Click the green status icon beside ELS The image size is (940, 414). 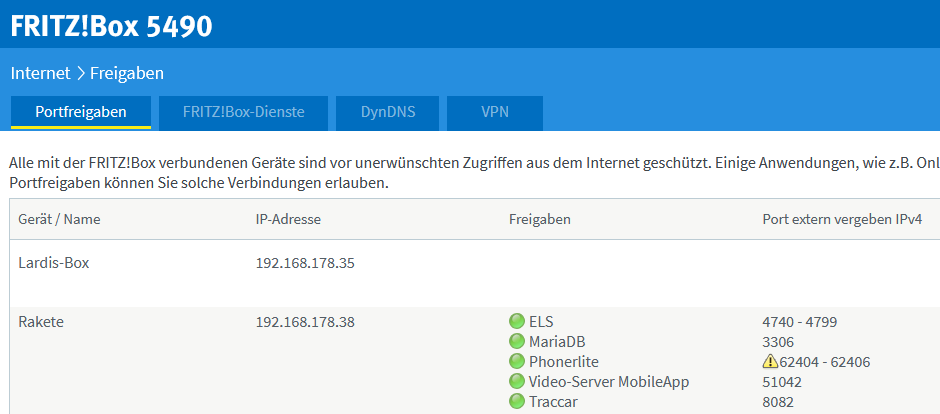click(517, 322)
